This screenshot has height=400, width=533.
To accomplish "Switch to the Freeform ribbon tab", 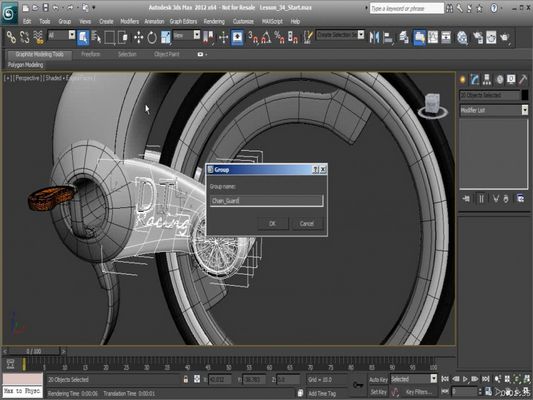I will pyautogui.click(x=90, y=54).
